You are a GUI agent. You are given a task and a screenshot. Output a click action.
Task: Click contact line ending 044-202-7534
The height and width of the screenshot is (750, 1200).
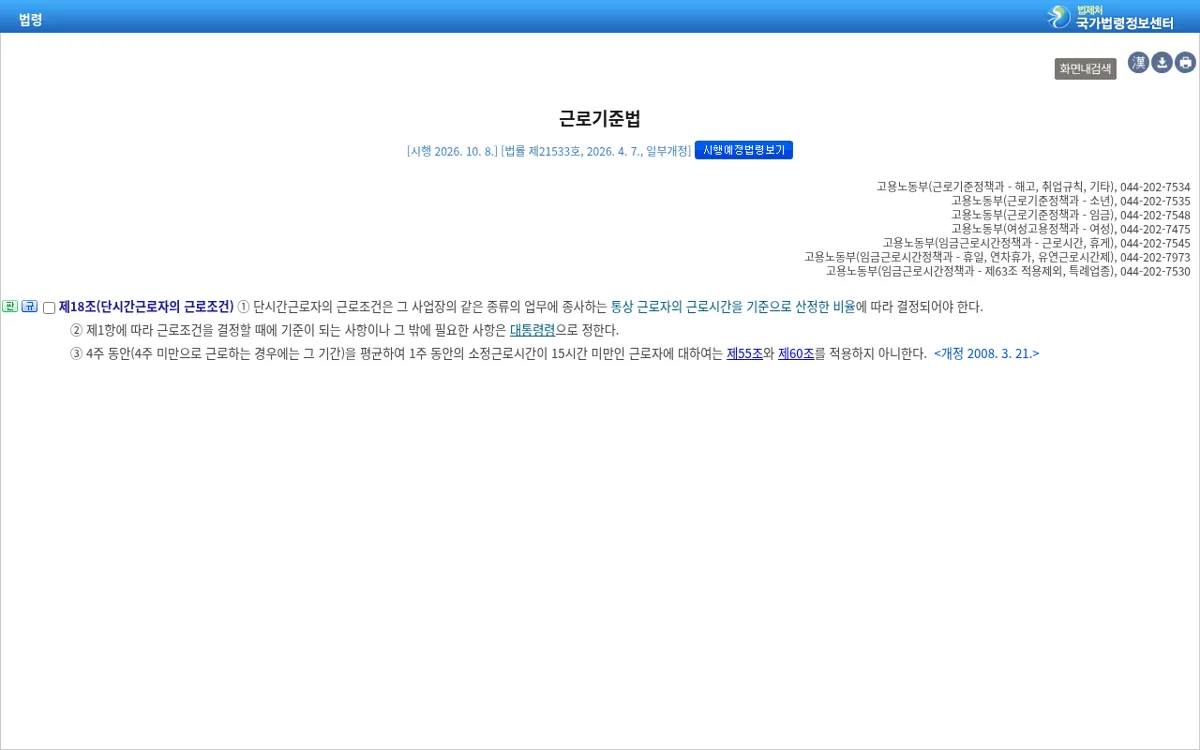(x=1033, y=187)
